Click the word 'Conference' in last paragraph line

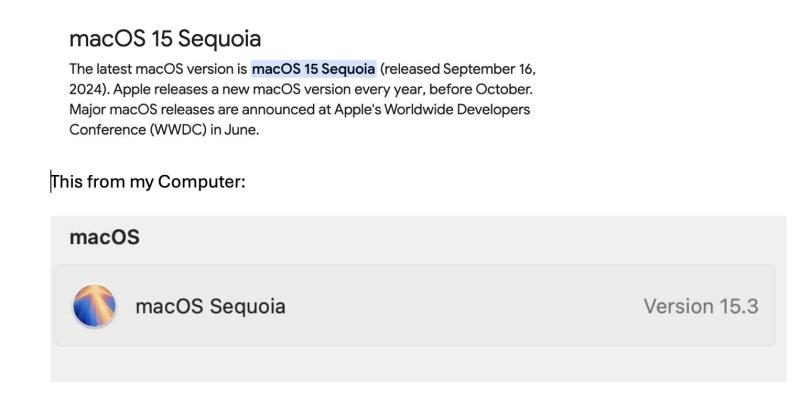click(x=107, y=130)
